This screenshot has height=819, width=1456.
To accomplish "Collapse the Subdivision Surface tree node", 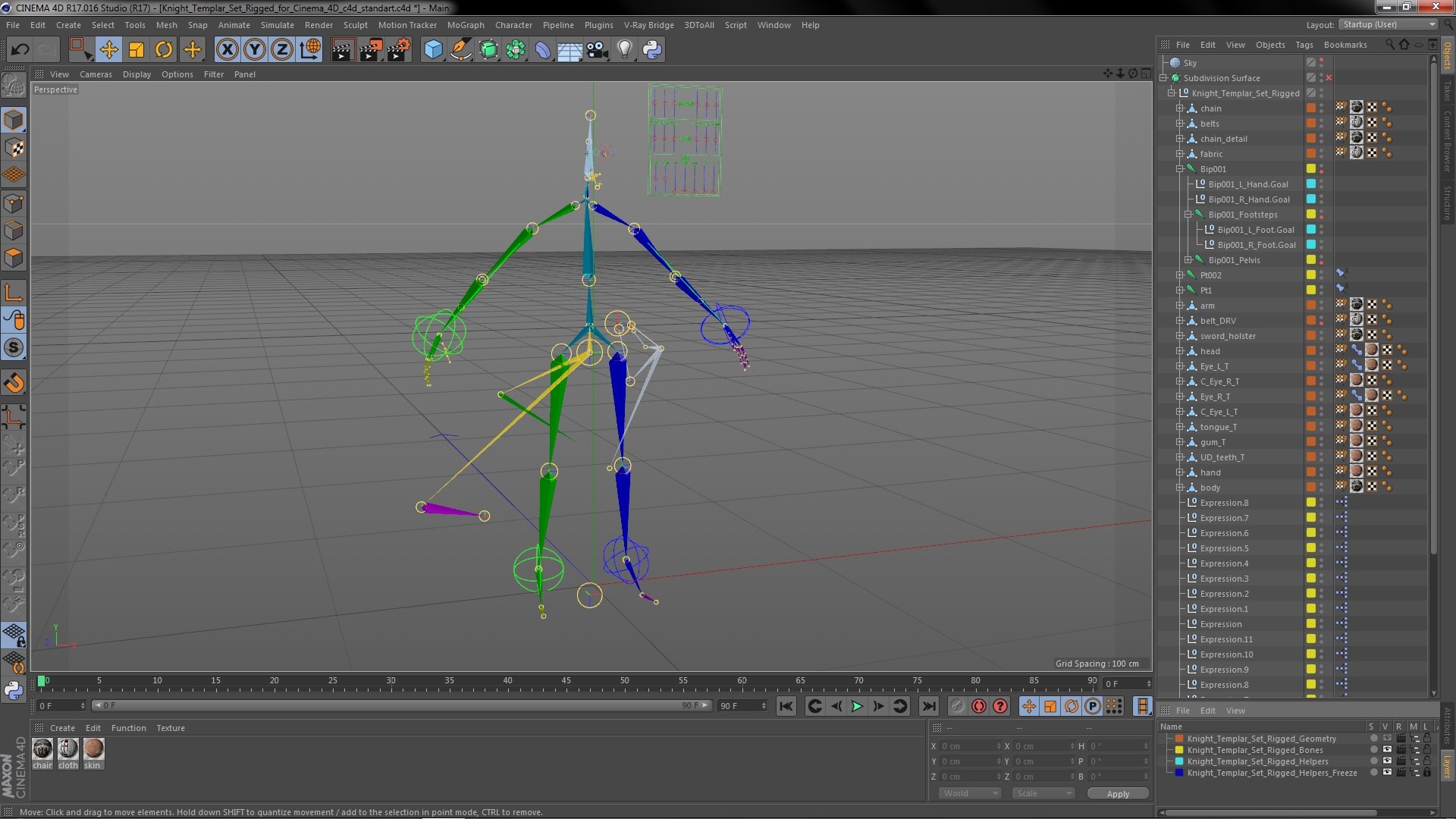I will click(x=1164, y=78).
